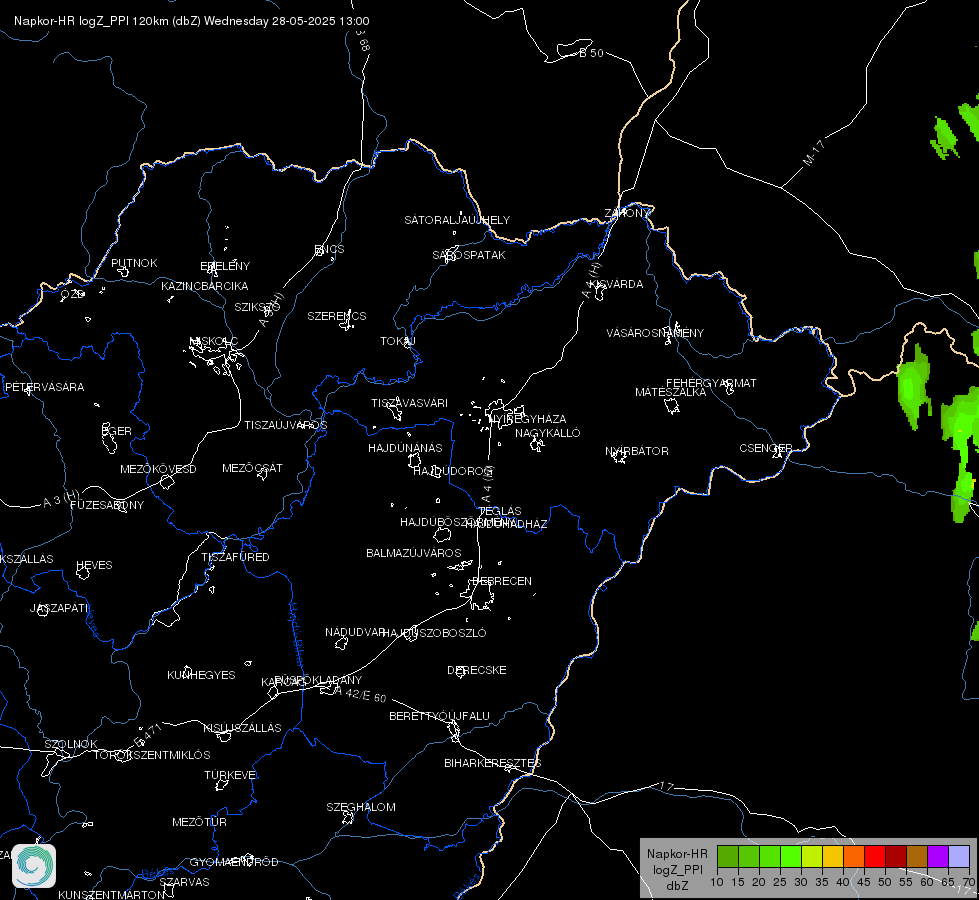The height and width of the screenshot is (900, 979).
Task: Select the BALMAZÚJVÁROS label
Action: tap(414, 553)
